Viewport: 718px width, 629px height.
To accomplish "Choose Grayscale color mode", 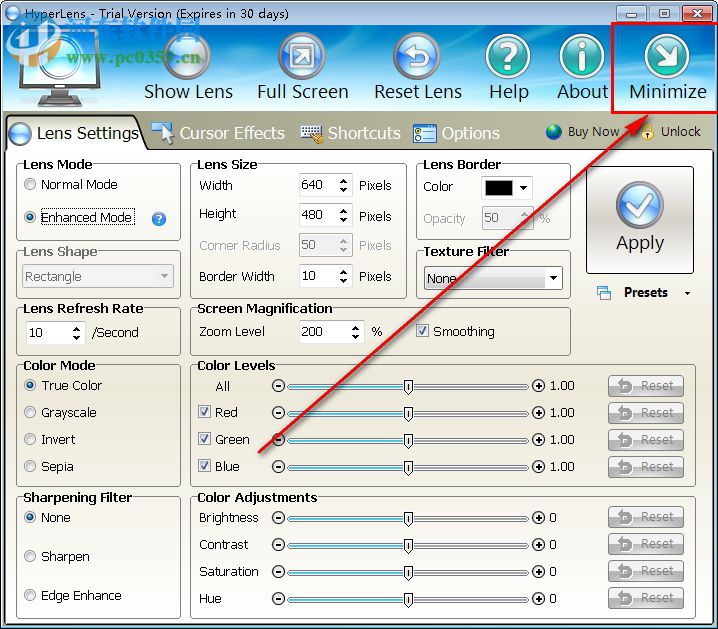I will click(x=30, y=412).
